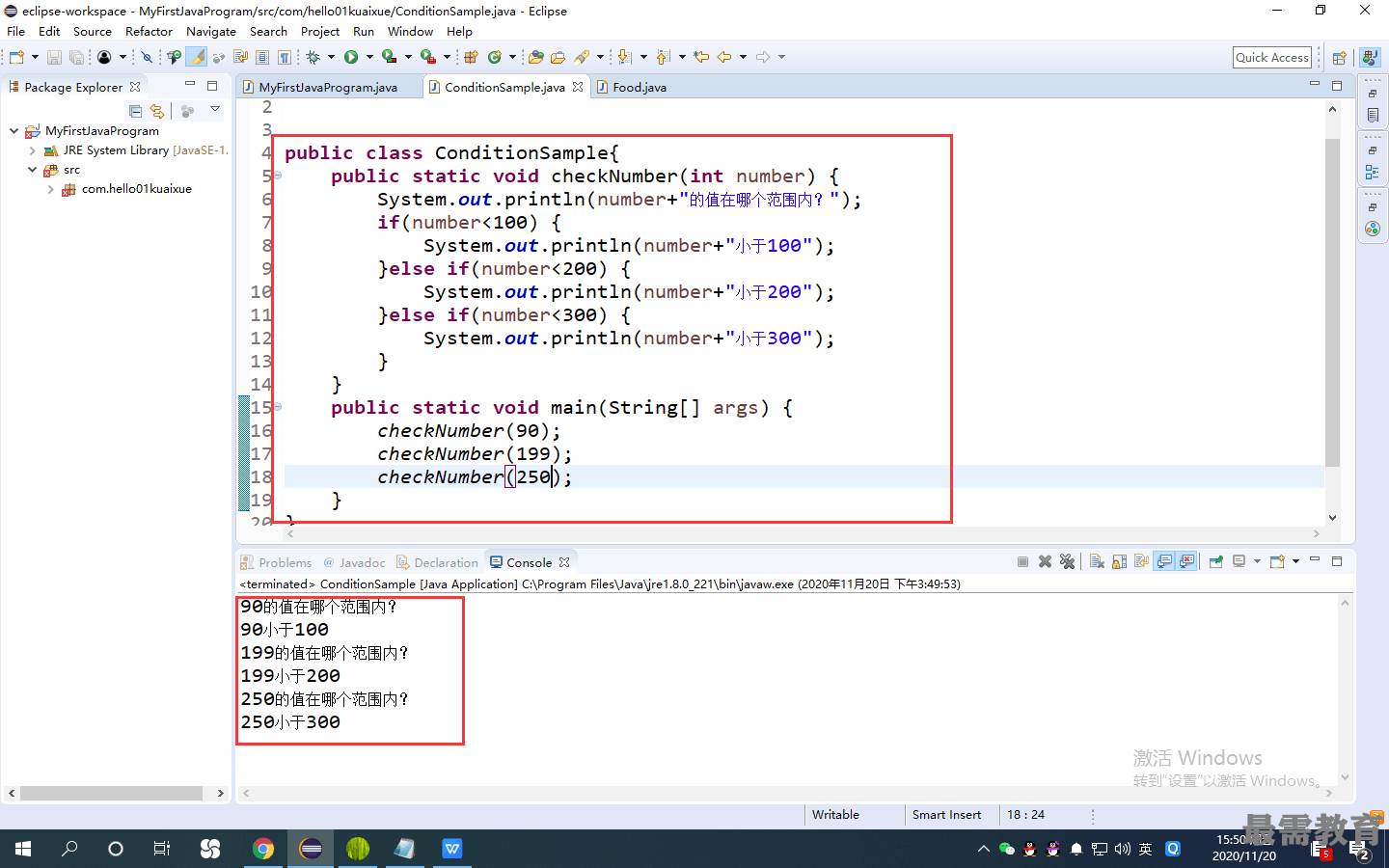
Task: Open the New file dropdown arrow
Action: [35, 57]
